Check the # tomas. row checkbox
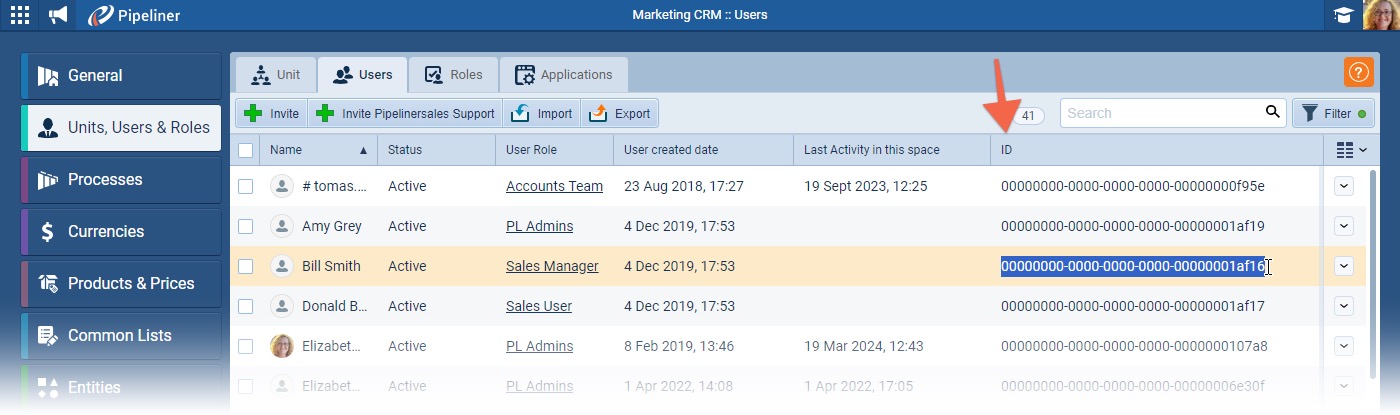The width and height of the screenshot is (1400, 415). pos(246,186)
